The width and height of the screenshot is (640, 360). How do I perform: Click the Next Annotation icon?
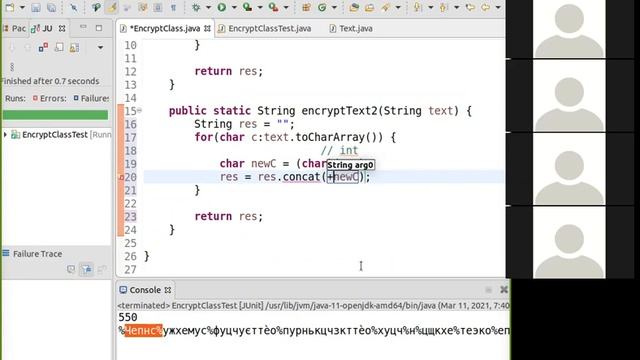click(x=418, y=7)
